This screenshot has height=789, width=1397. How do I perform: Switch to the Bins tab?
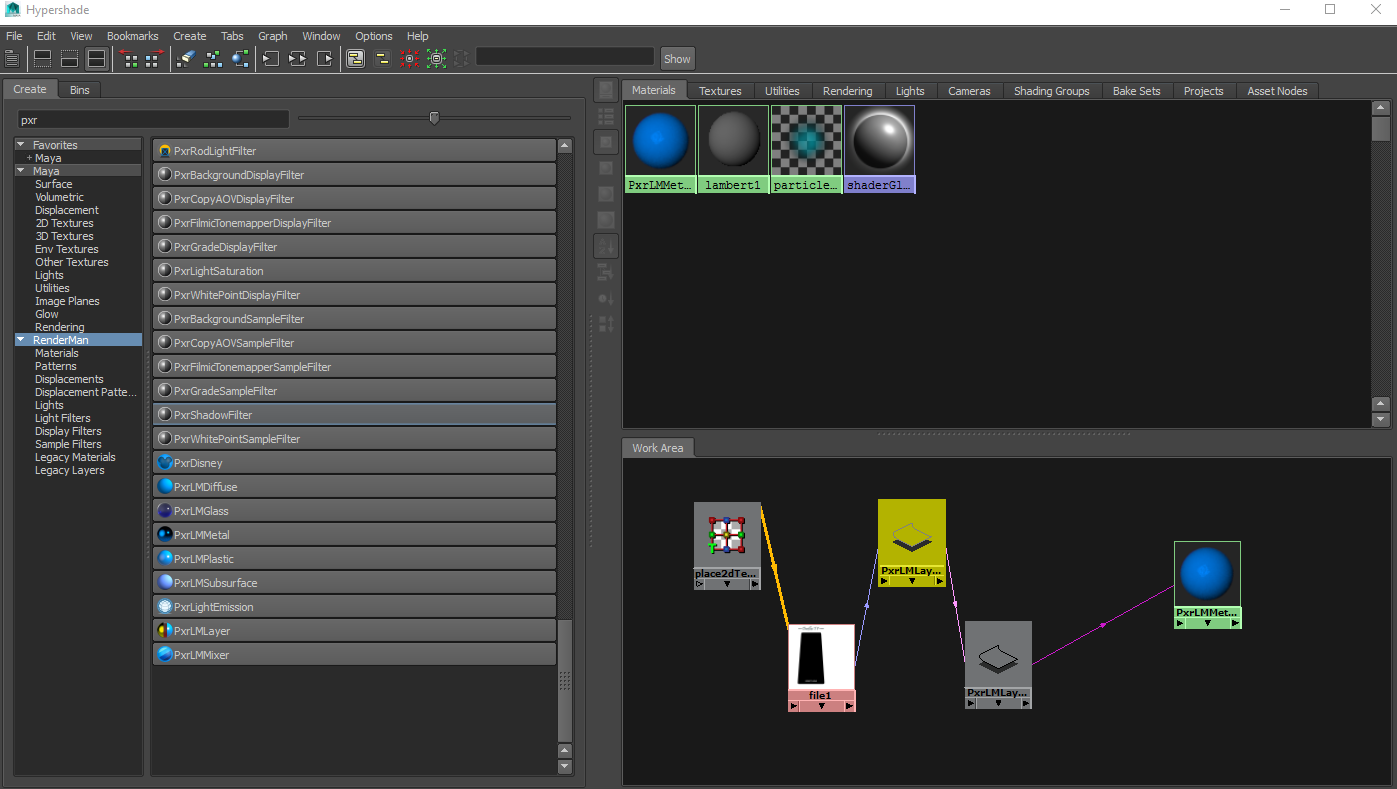point(80,90)
